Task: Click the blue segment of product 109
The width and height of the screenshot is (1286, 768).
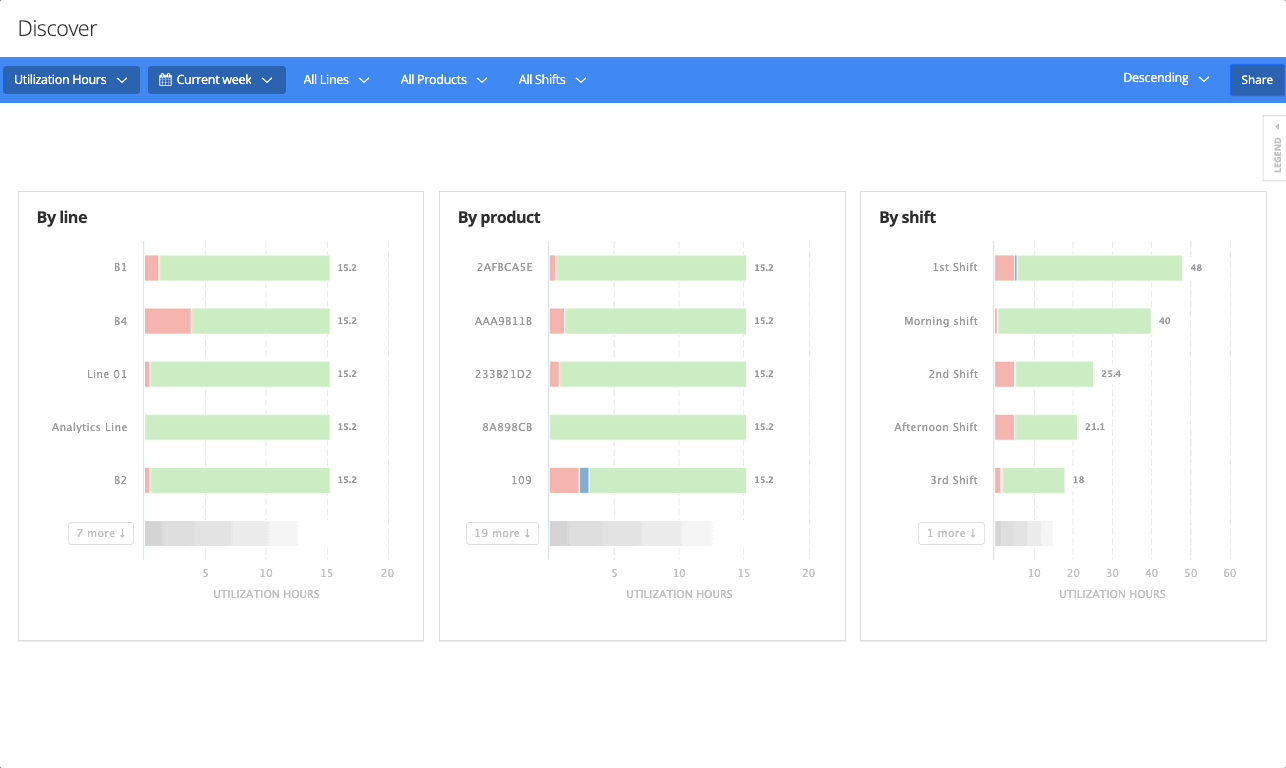Action: pyautogui.click(x=584, y=480)
